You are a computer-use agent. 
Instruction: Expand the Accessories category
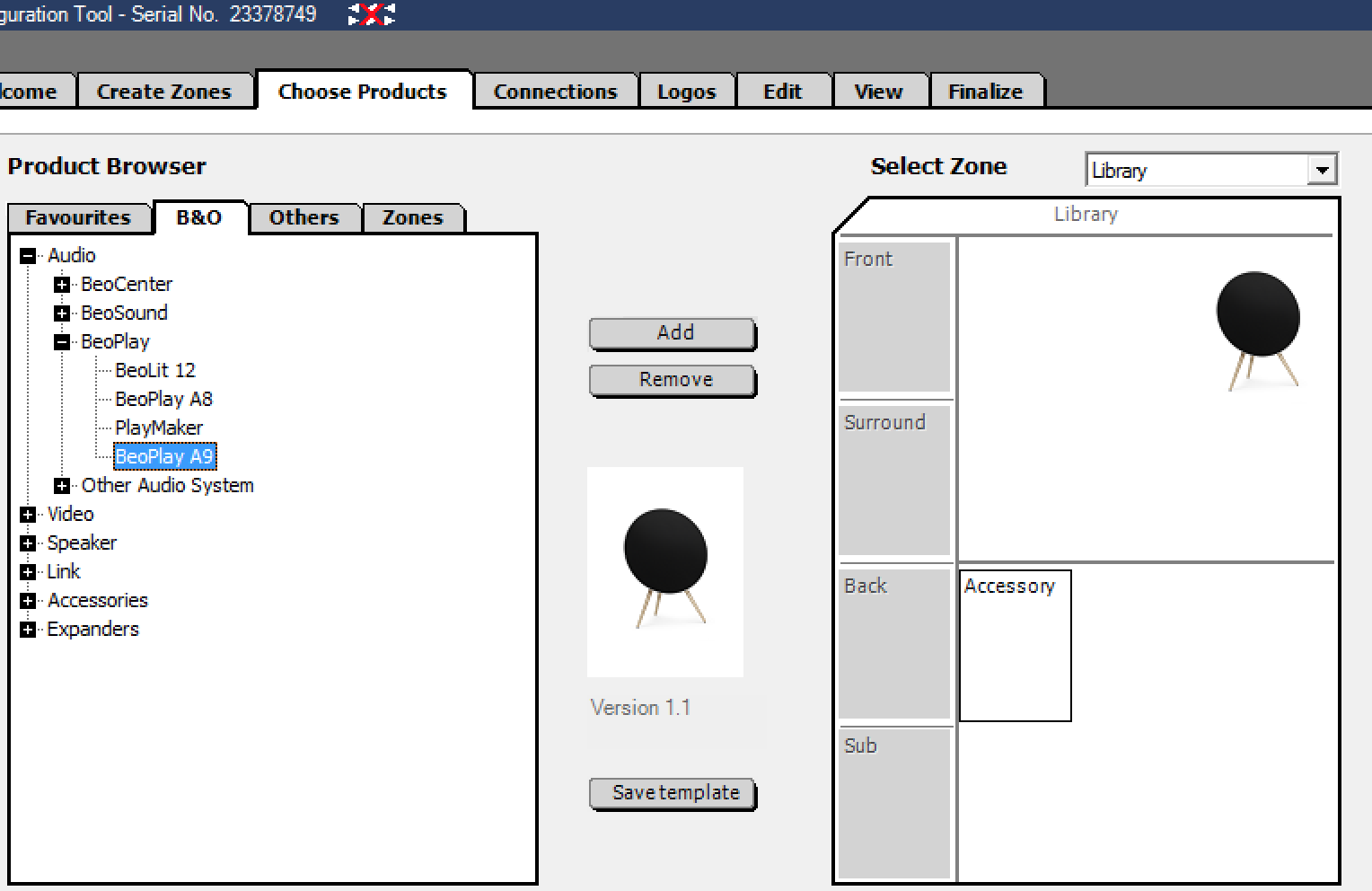click(28, 601)
